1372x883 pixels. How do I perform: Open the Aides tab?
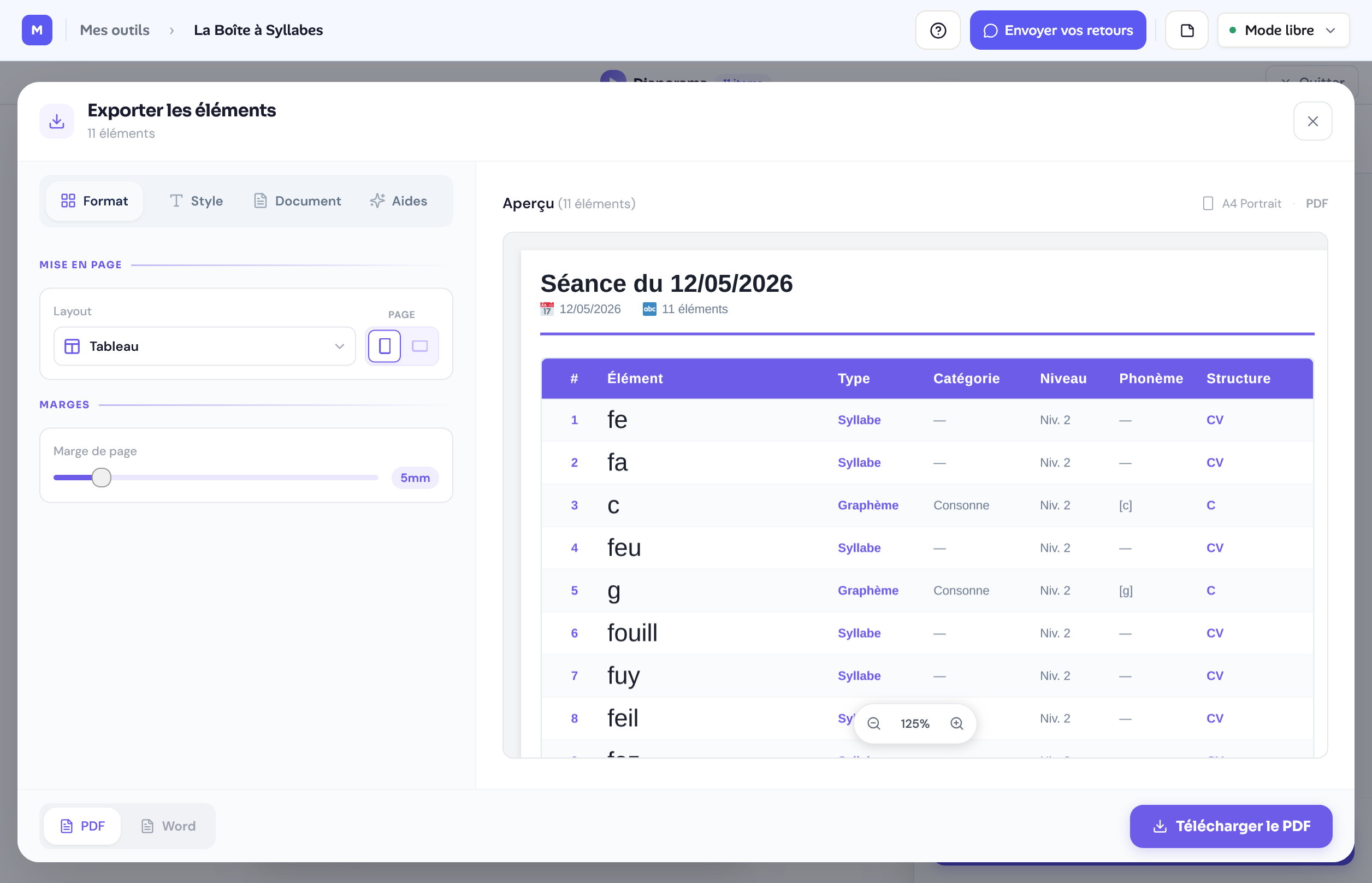pyautogui.click(x=399, y=201)
